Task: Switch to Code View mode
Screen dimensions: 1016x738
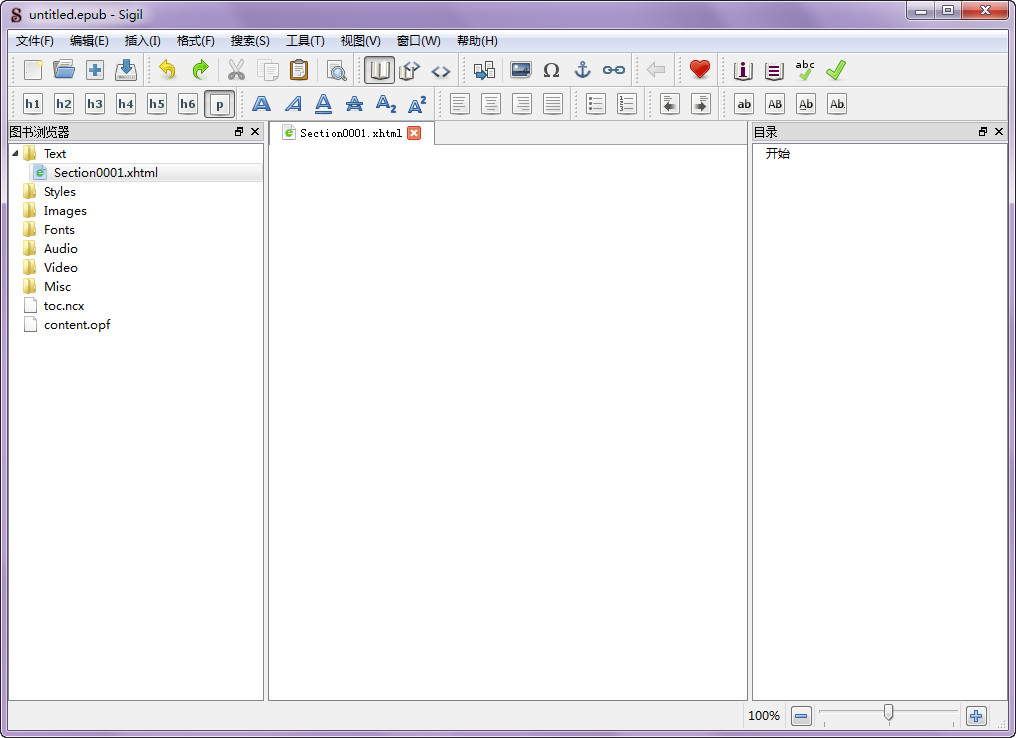Action: pos(441,71)
